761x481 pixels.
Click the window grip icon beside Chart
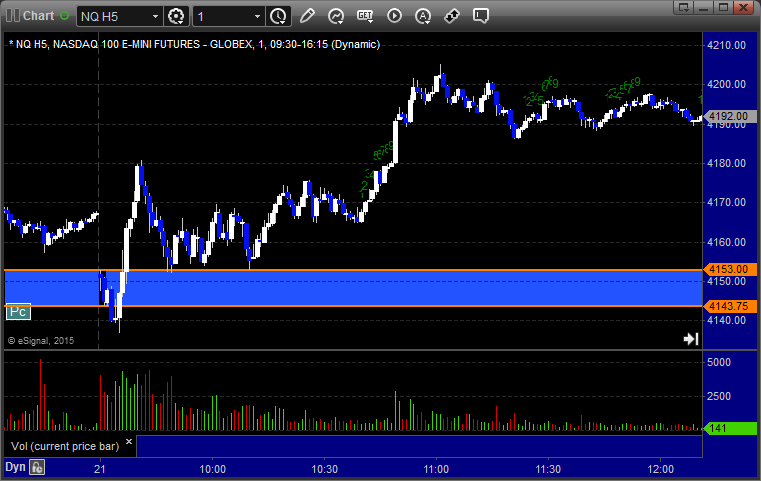(13, 16)
